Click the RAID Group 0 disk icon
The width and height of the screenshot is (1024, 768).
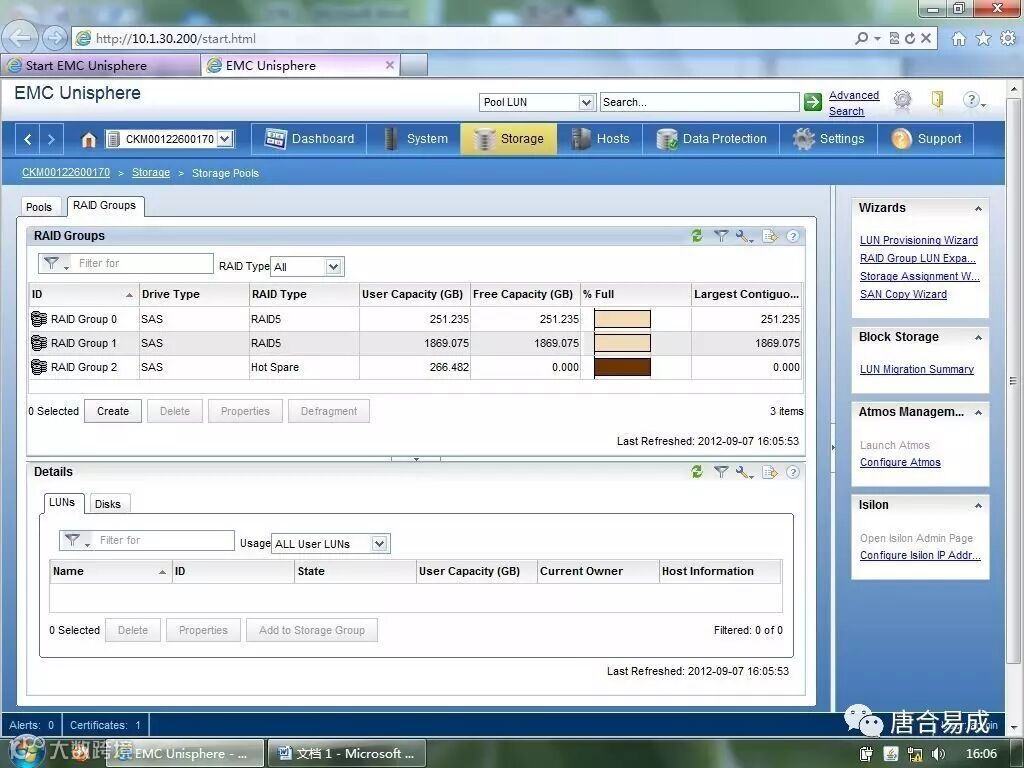click(x=39, y=319)
